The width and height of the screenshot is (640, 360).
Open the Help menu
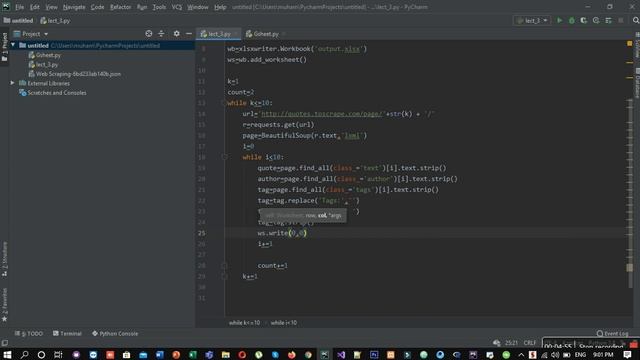click(x=220, y=7)
